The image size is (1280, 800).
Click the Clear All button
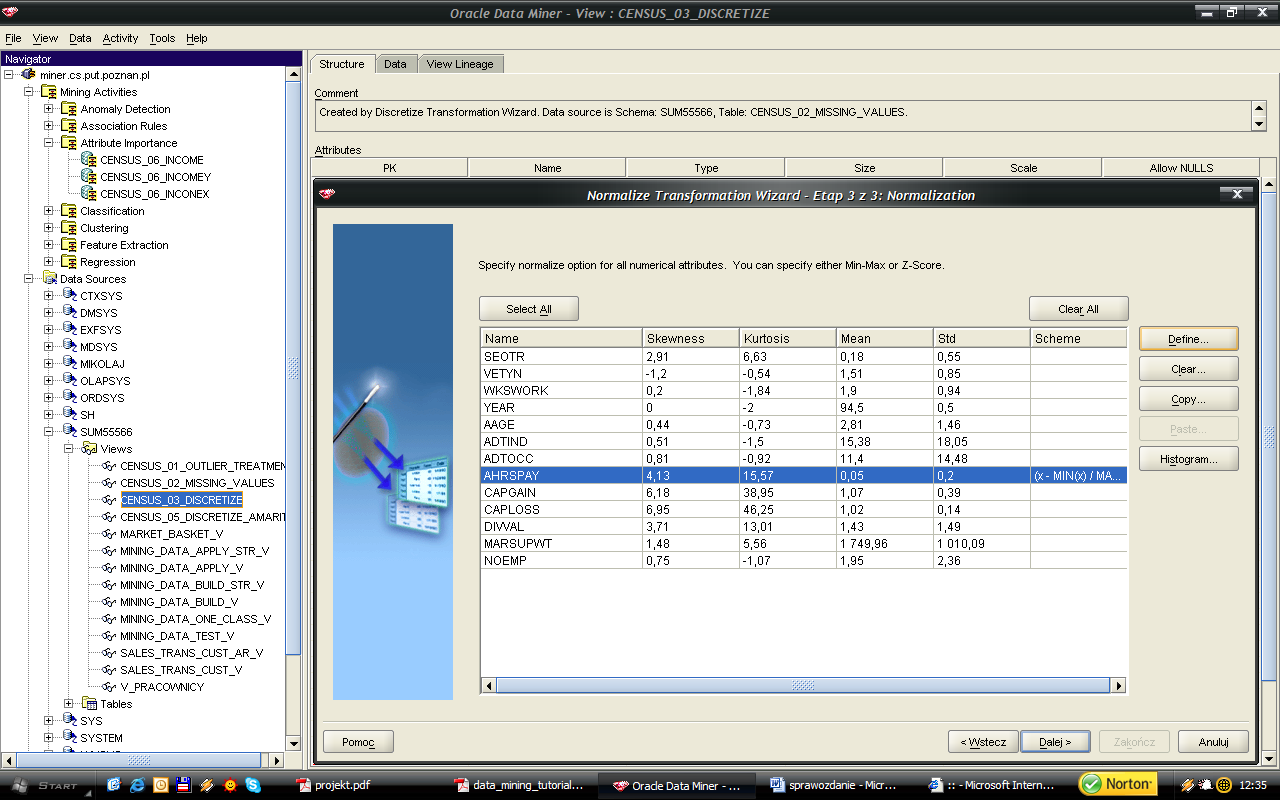pos(1079,309)
